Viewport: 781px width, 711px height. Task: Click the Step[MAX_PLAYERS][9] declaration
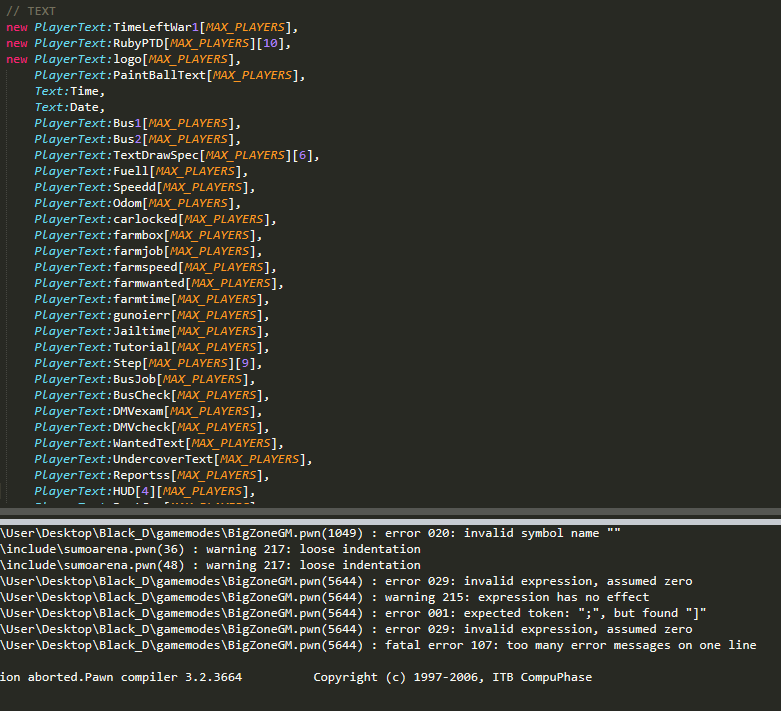[x=148, y=363]
